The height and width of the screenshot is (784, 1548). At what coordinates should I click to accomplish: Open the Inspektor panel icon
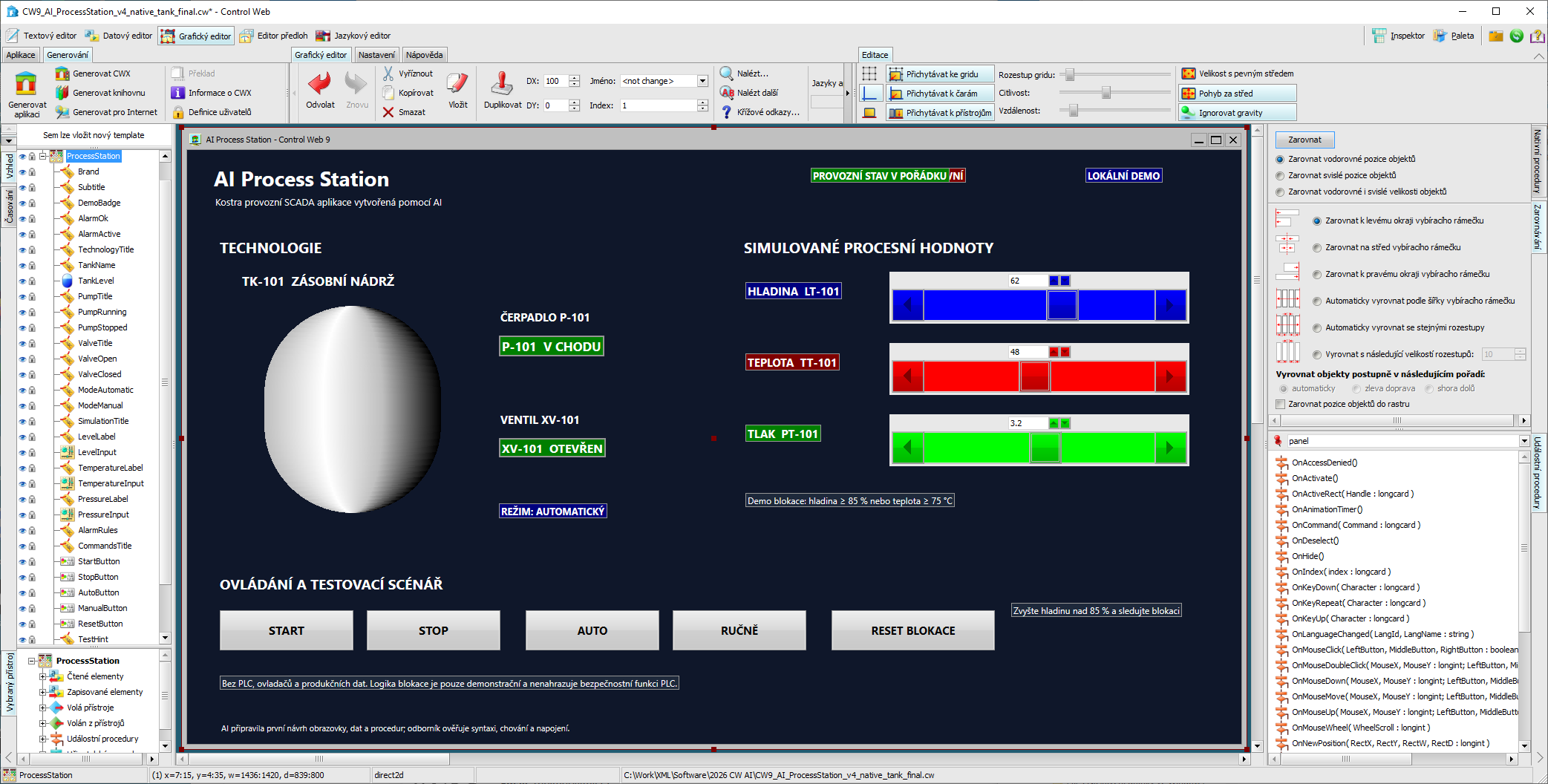click(x=1379, y=36)
